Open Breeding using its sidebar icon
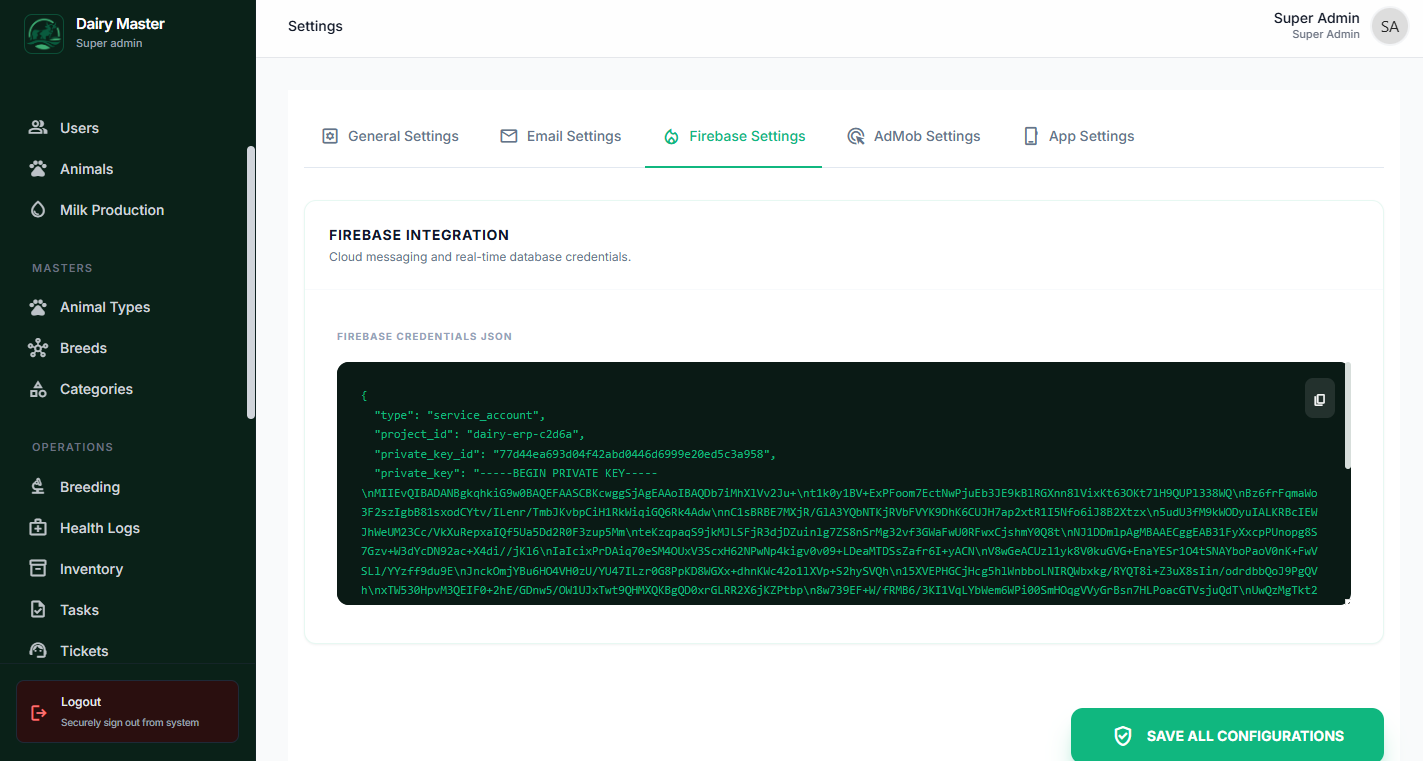Screen dimensions: 1423x761 point(38,487)
